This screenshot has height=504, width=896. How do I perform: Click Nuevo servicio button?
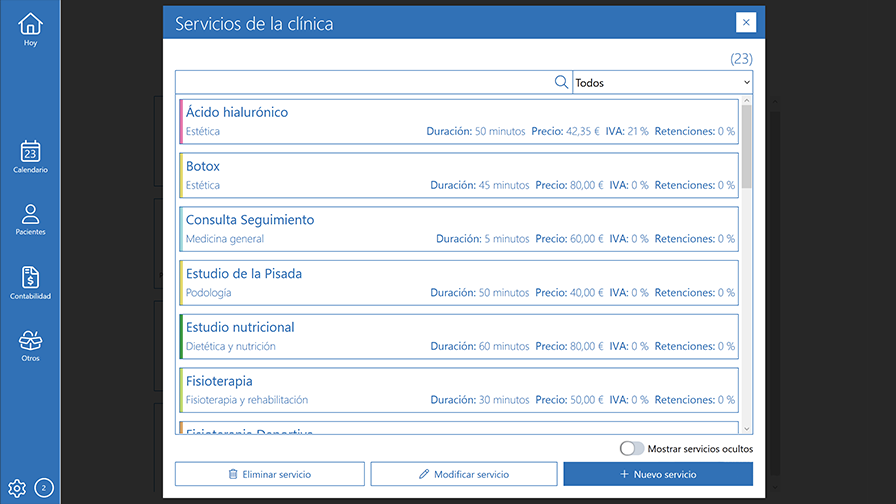click(658, 474)
